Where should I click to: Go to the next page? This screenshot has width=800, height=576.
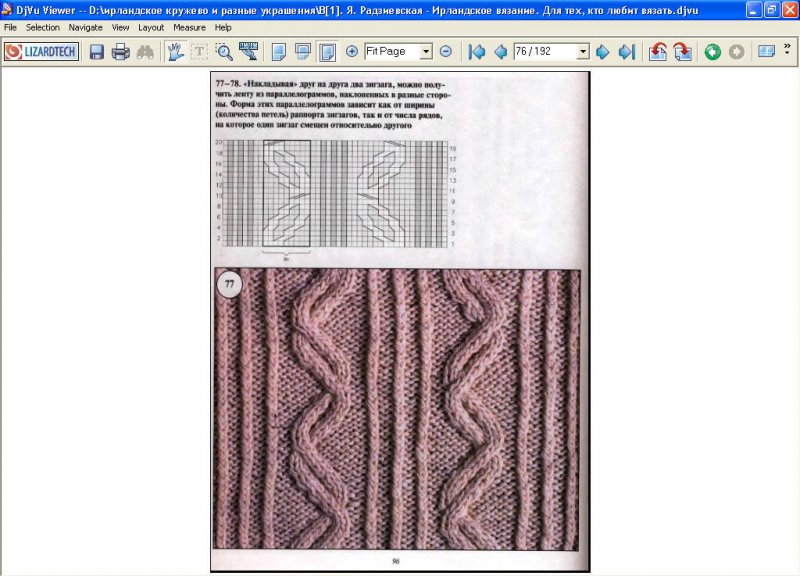[x=603, y=52]
